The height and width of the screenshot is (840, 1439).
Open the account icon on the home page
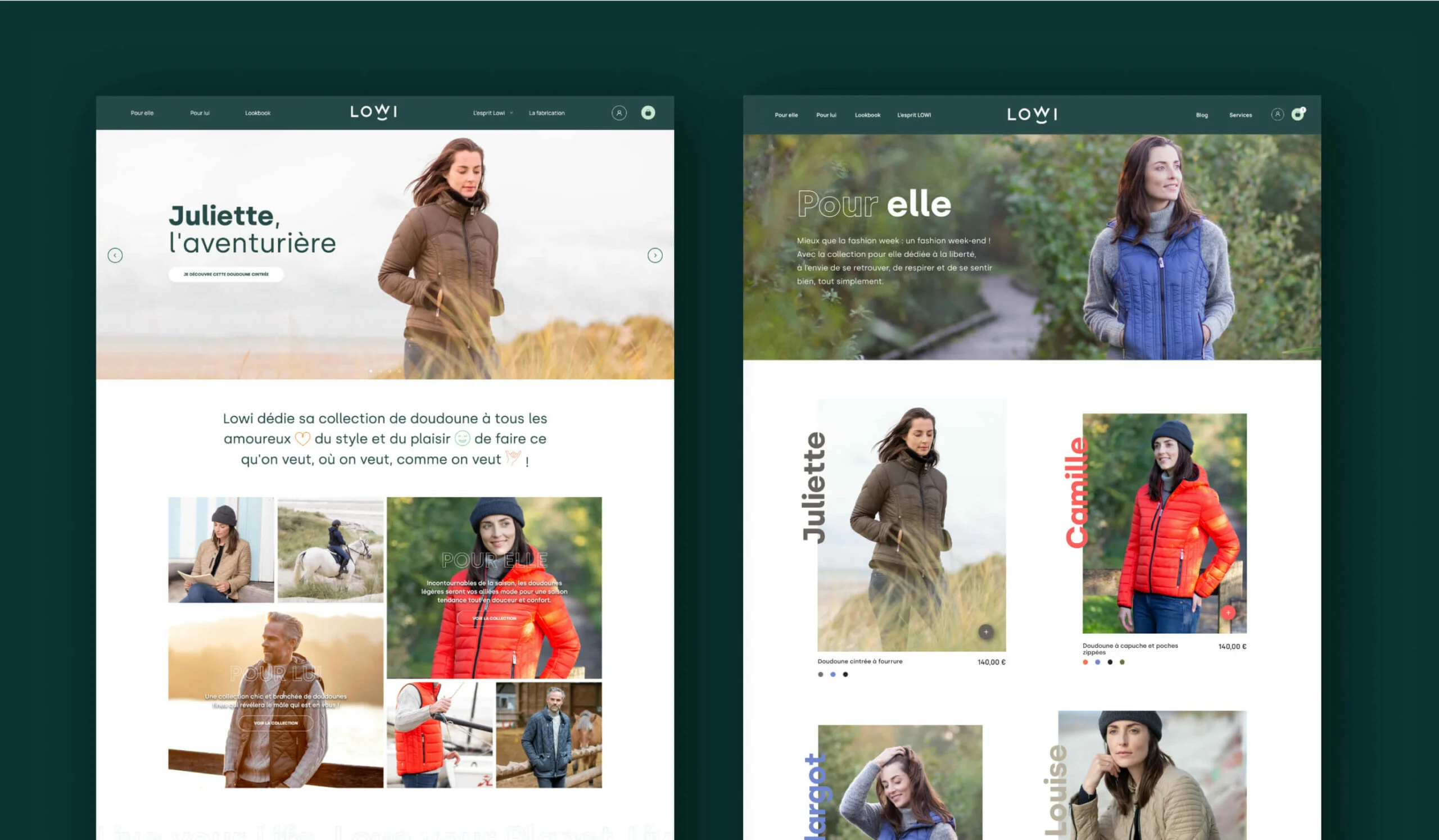click(619, 113)
